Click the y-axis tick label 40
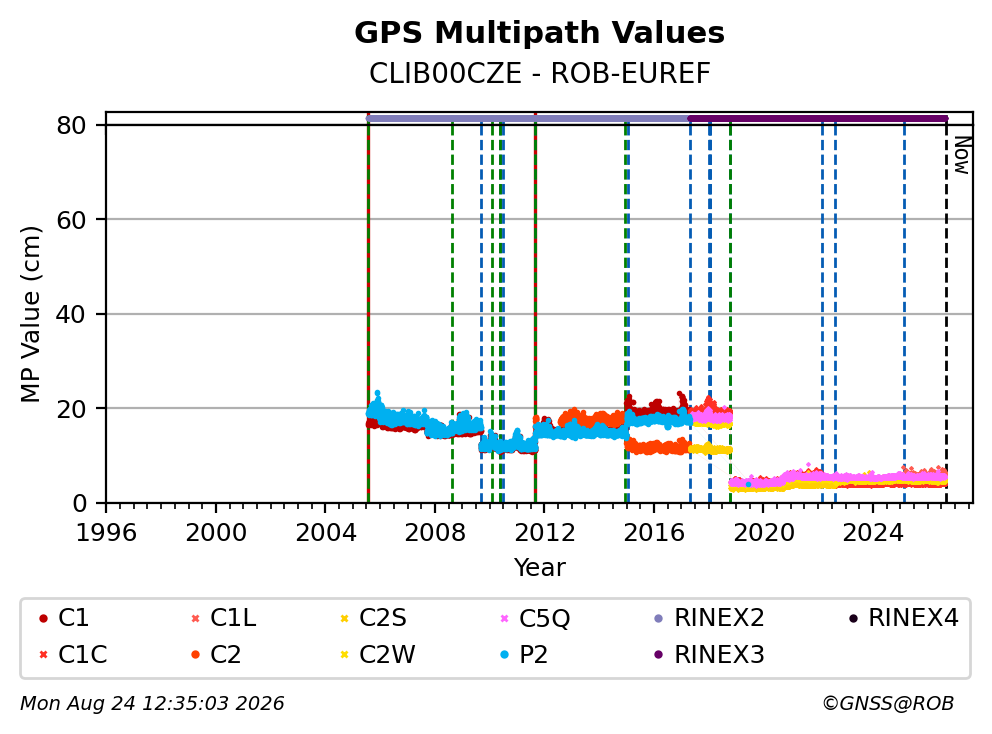The width and height of the screenshot is (992, 734). 71,314
